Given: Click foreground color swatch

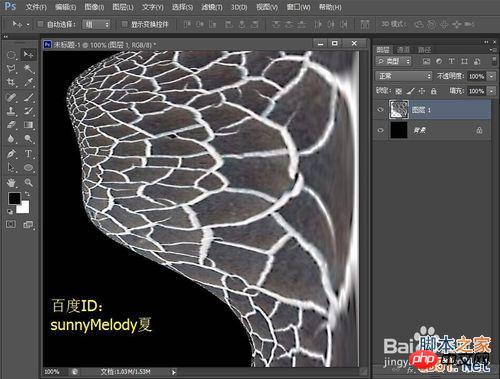Looking at the screenshot, I should coord(14,198).
